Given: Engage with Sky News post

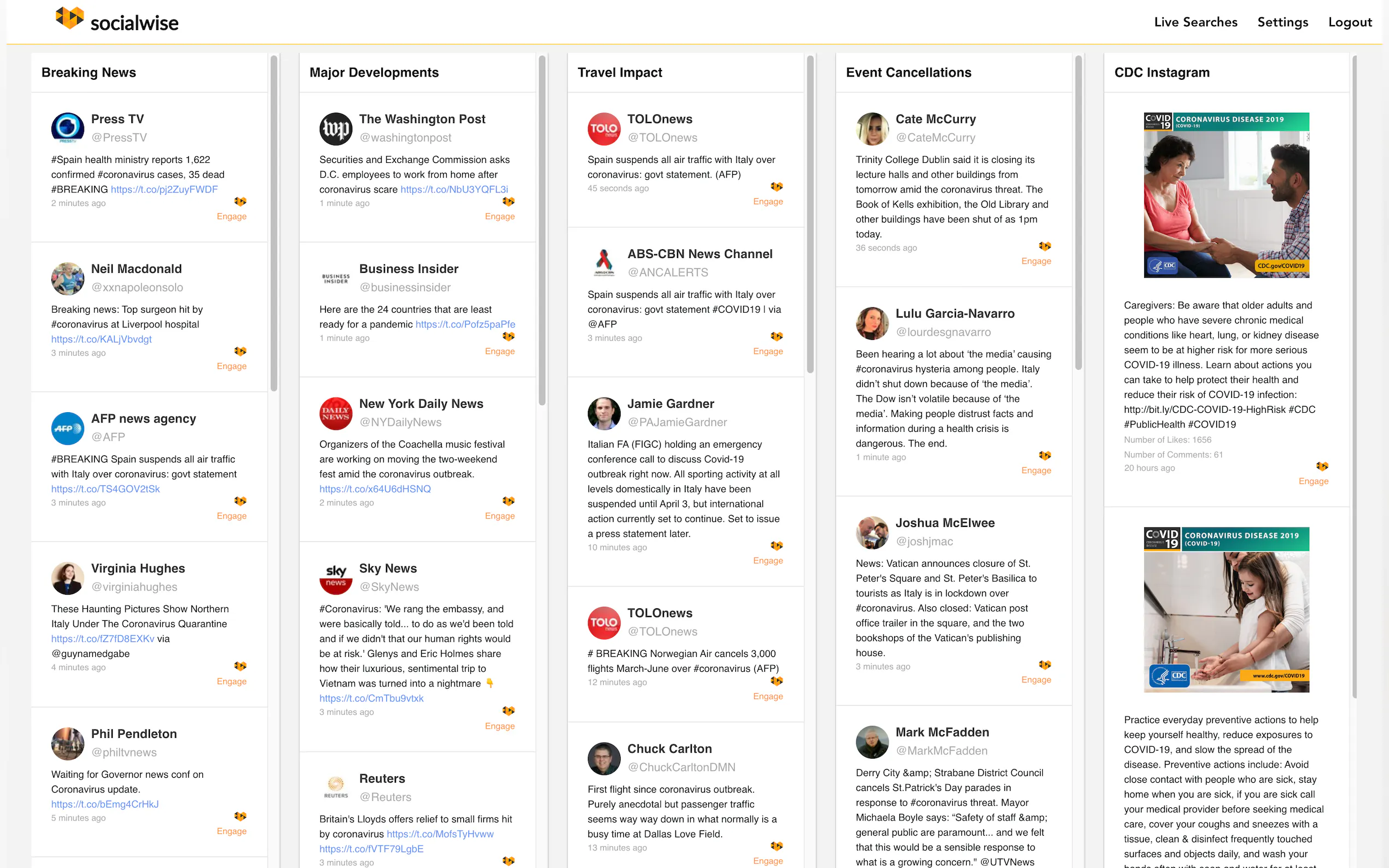Looking at the screenshot, I should pyautogui.click(x=500, y=726).
